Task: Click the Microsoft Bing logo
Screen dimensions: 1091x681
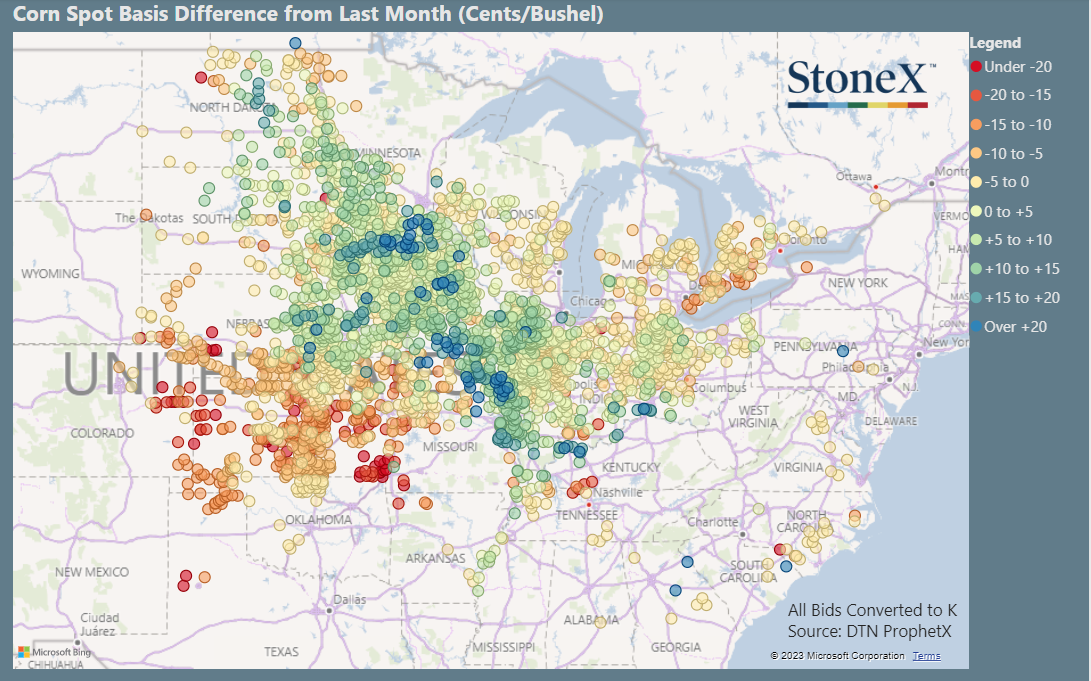Action: (x=54, y=652)
